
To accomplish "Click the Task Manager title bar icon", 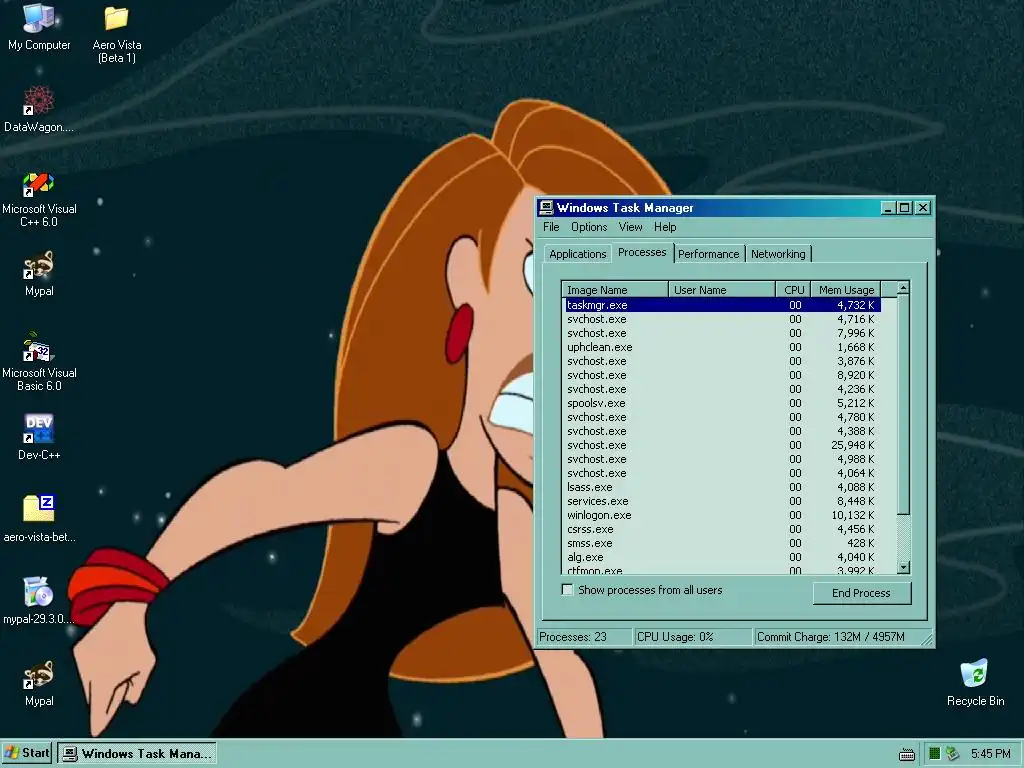I will [x=546, y=208].
